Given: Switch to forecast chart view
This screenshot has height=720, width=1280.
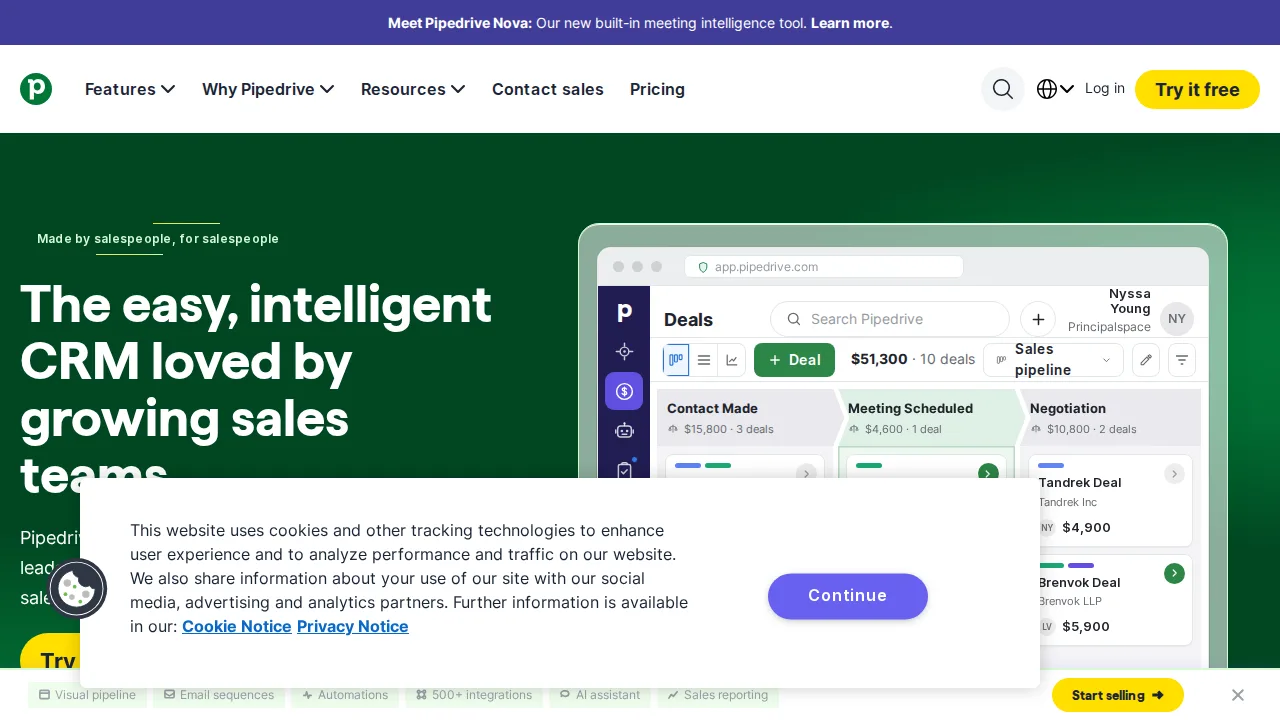Looking at the screenshot, I should tap(732, 360).
